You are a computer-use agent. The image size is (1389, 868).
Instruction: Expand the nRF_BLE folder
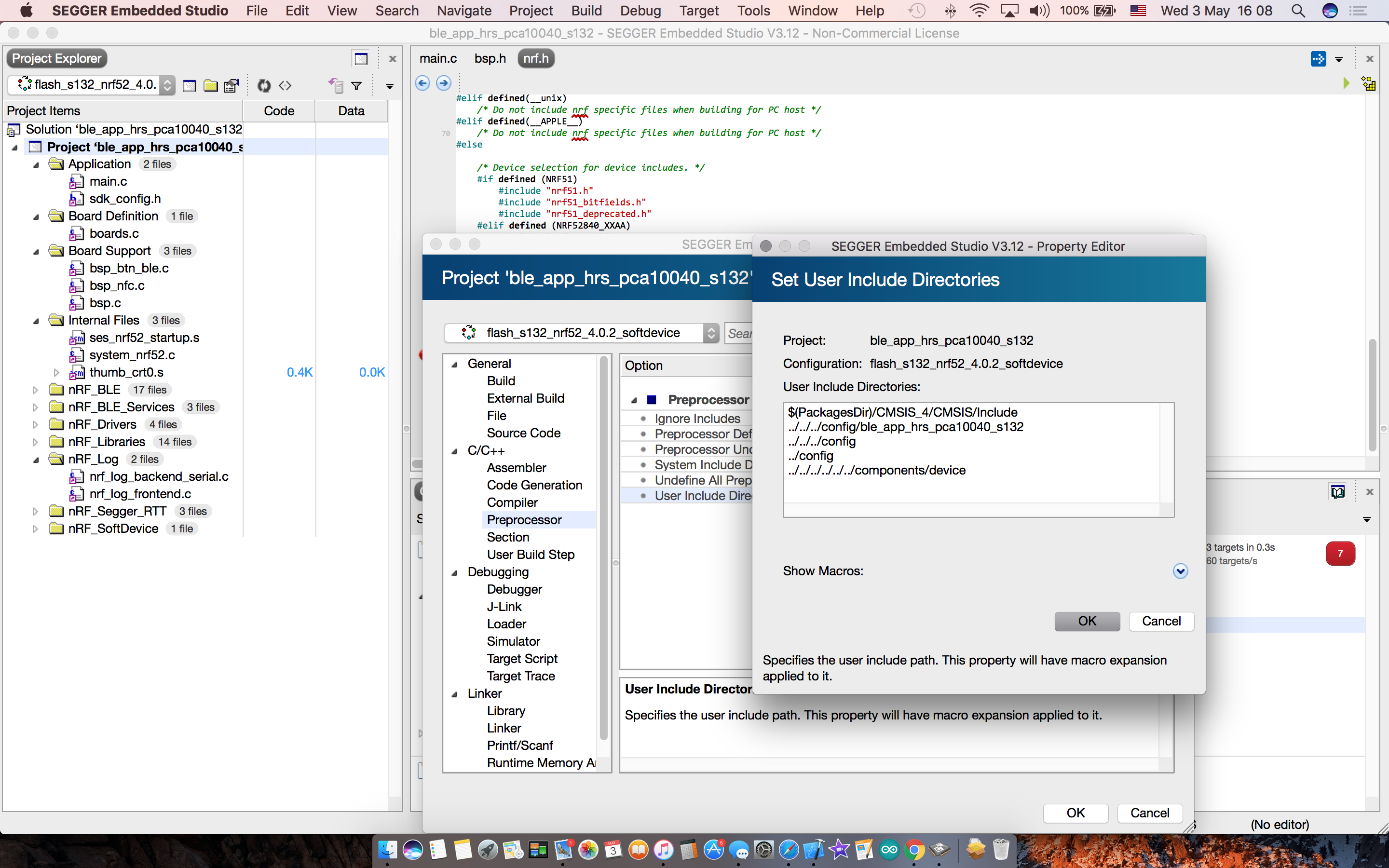(35, 391)
